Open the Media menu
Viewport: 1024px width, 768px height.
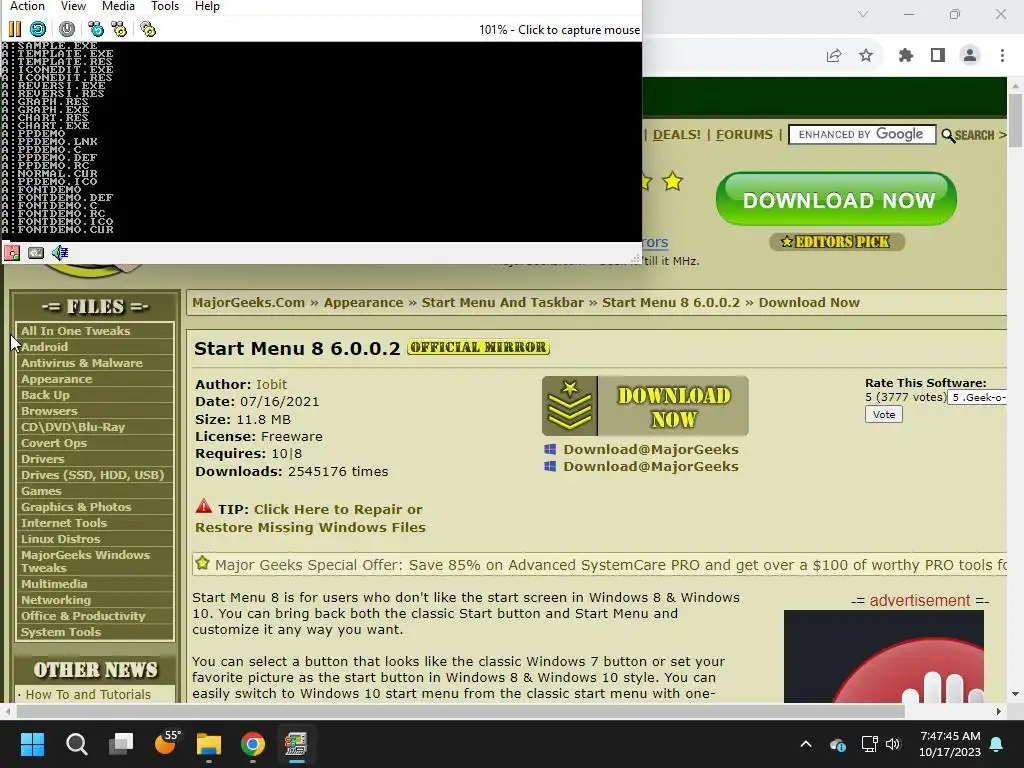pos(118,7)
